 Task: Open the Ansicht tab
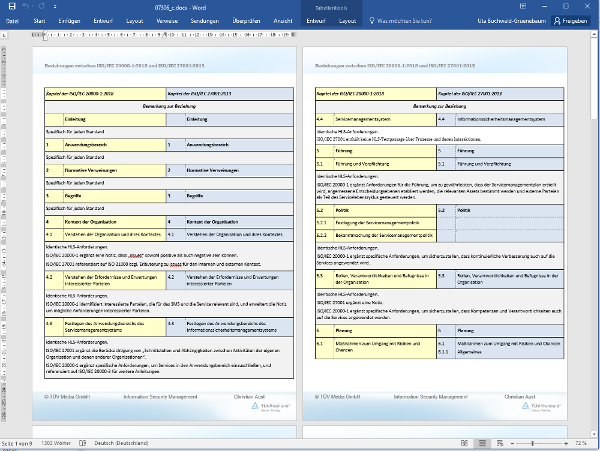[x=283, y=21]
